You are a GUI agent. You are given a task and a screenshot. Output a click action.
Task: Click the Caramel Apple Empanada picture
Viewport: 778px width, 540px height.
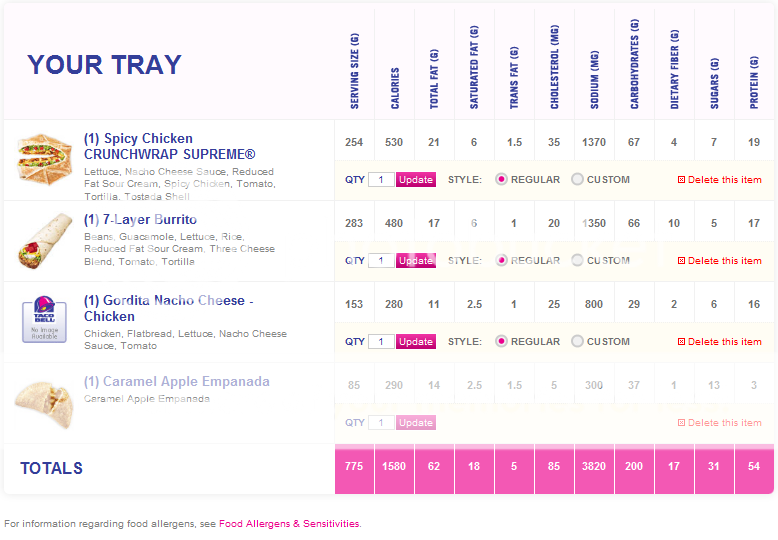tap(43, 402)
